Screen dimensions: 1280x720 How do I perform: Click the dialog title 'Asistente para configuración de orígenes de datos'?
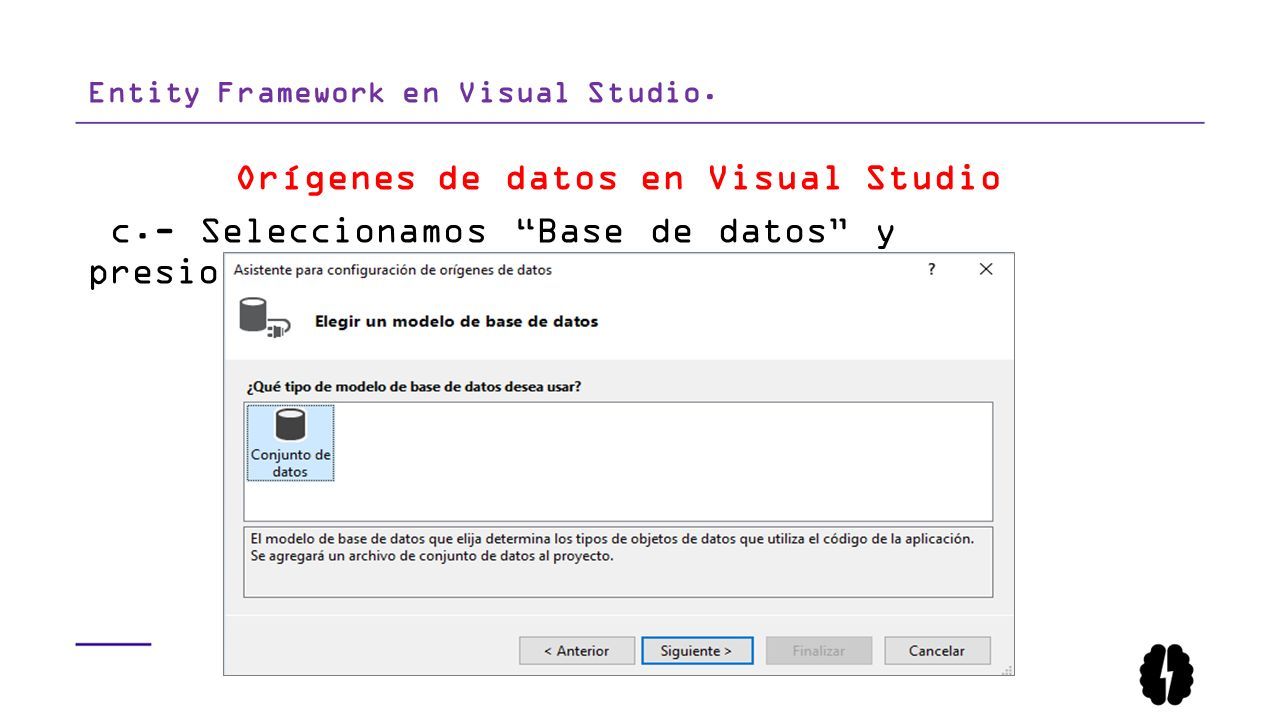coord(392,270)
